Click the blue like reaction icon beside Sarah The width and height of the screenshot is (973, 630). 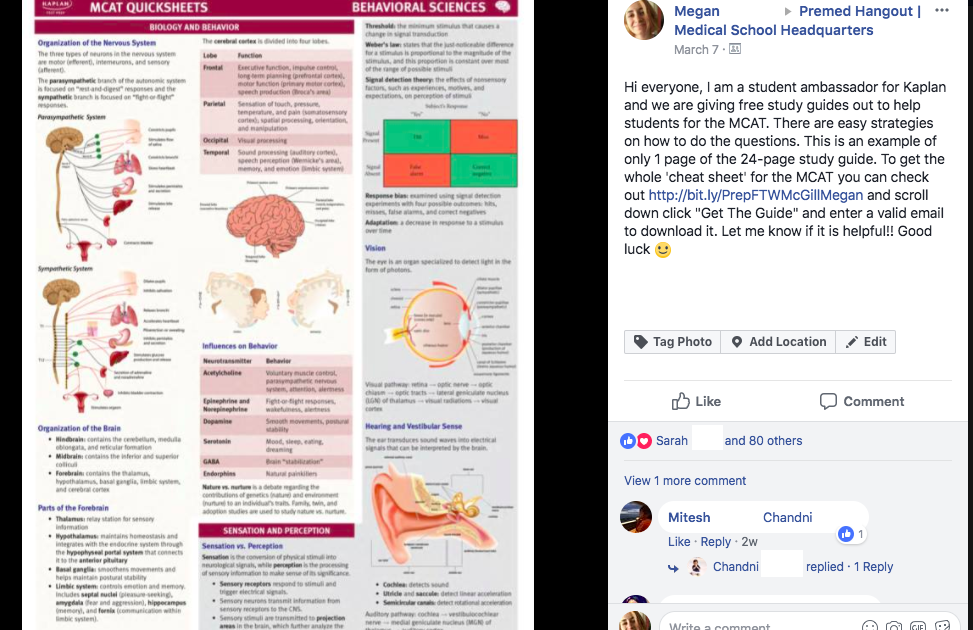[628, 441]
